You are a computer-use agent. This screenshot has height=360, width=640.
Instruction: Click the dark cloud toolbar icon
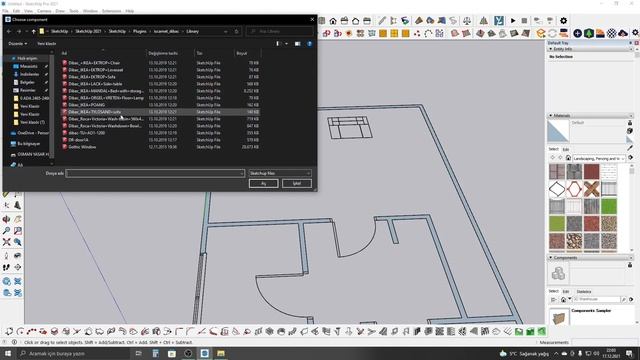(x=623, y=33)
